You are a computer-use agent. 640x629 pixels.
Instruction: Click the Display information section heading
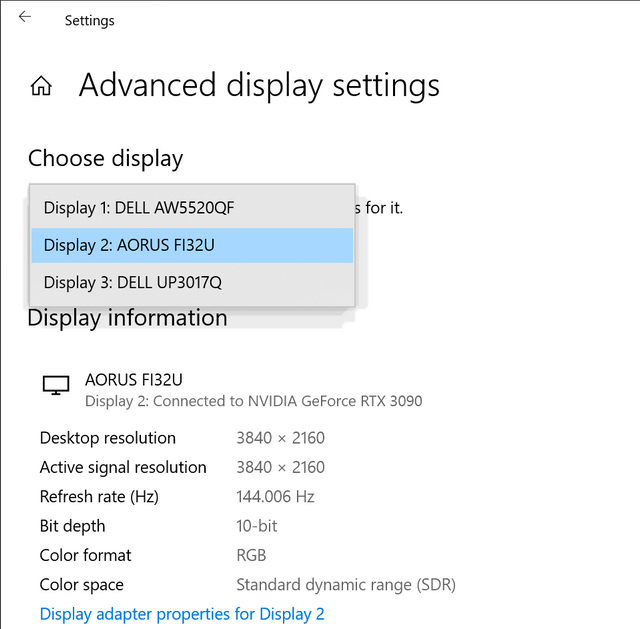(127, 318)
